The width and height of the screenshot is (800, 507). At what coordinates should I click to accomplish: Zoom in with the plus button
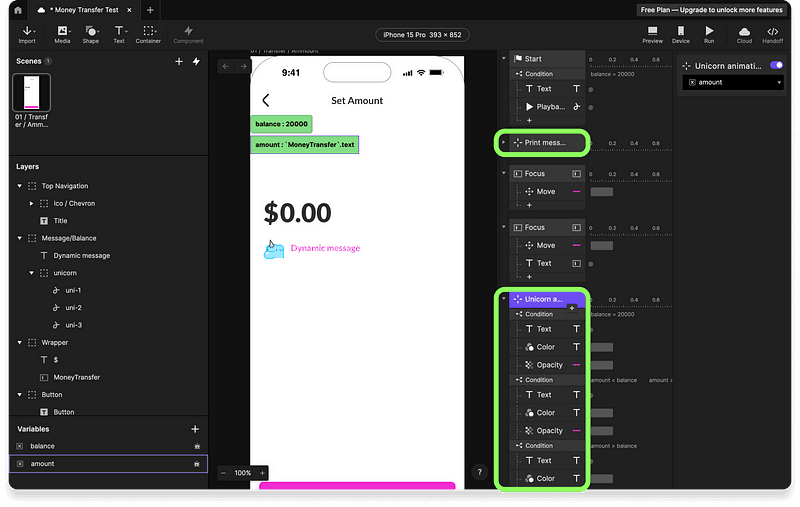tap(262, 473)
